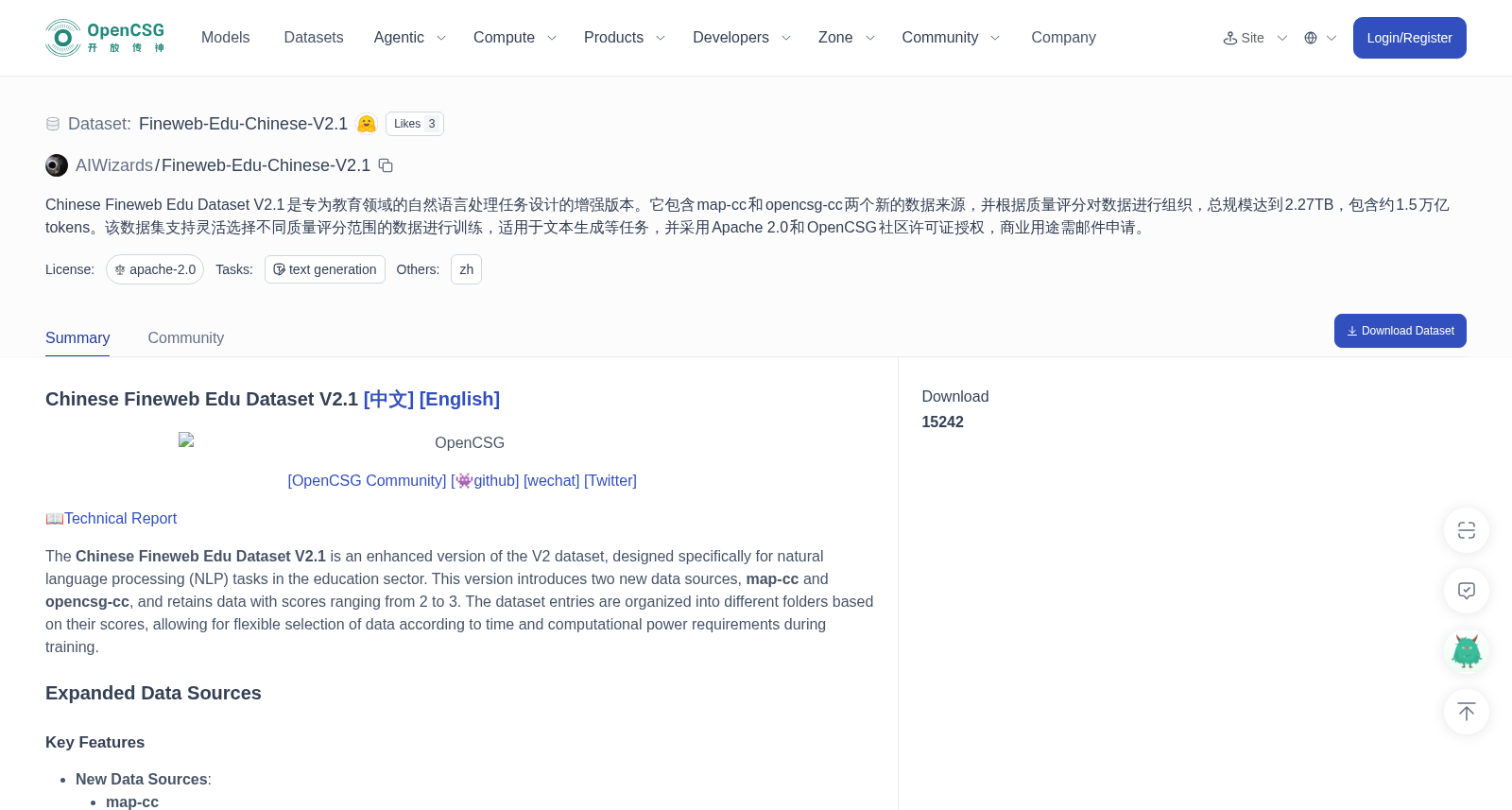Click the AIWizards avatar image

(57, 165)
